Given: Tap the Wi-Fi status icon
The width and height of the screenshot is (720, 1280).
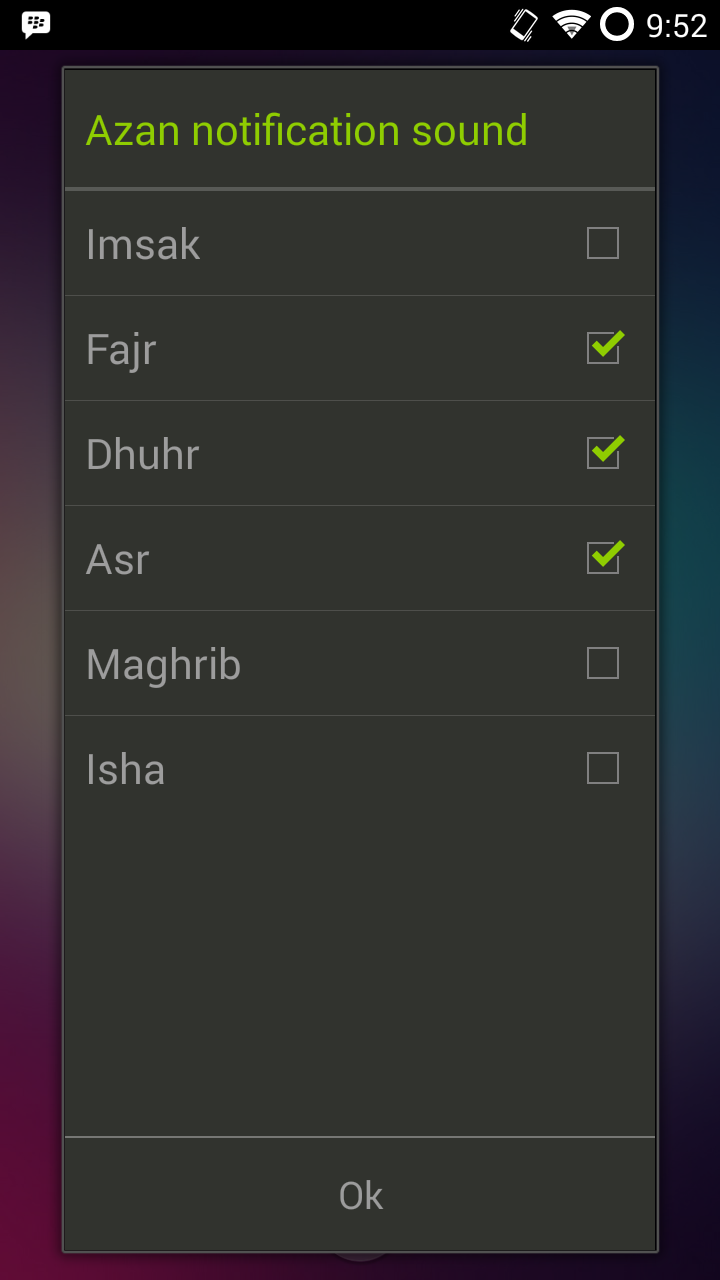Looking at the screenshot, I should click(572, 25).
